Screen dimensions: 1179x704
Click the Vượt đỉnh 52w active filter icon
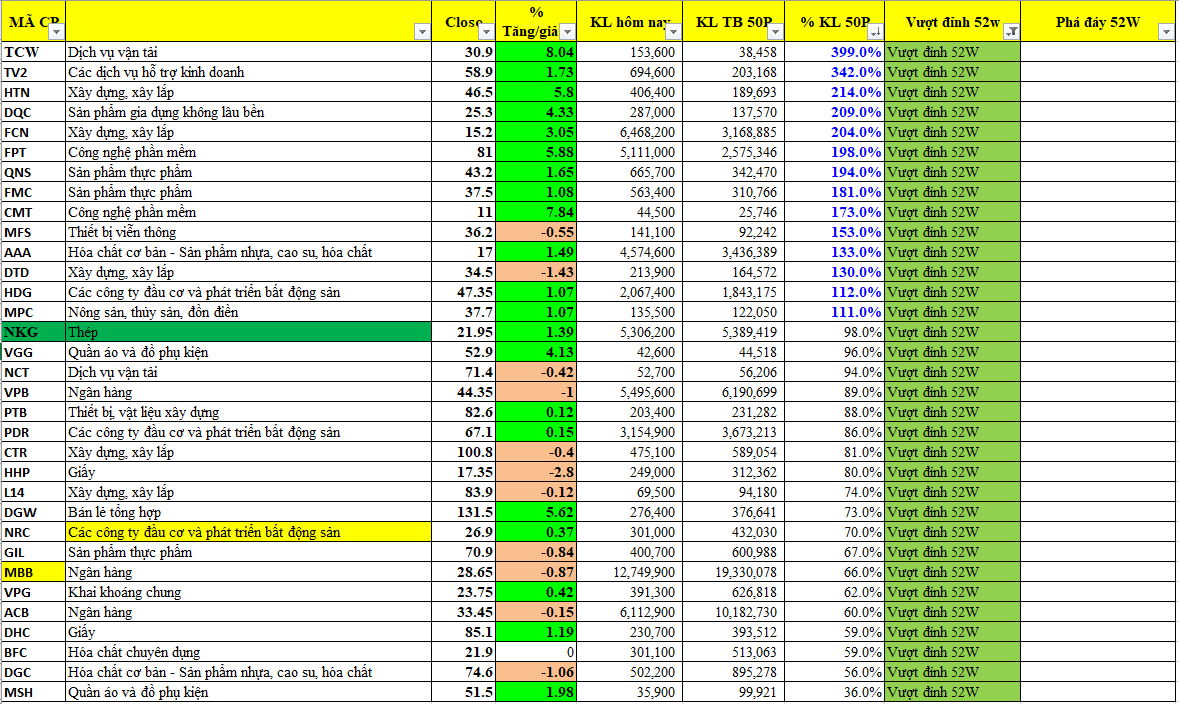click(x=1011, y=32)
